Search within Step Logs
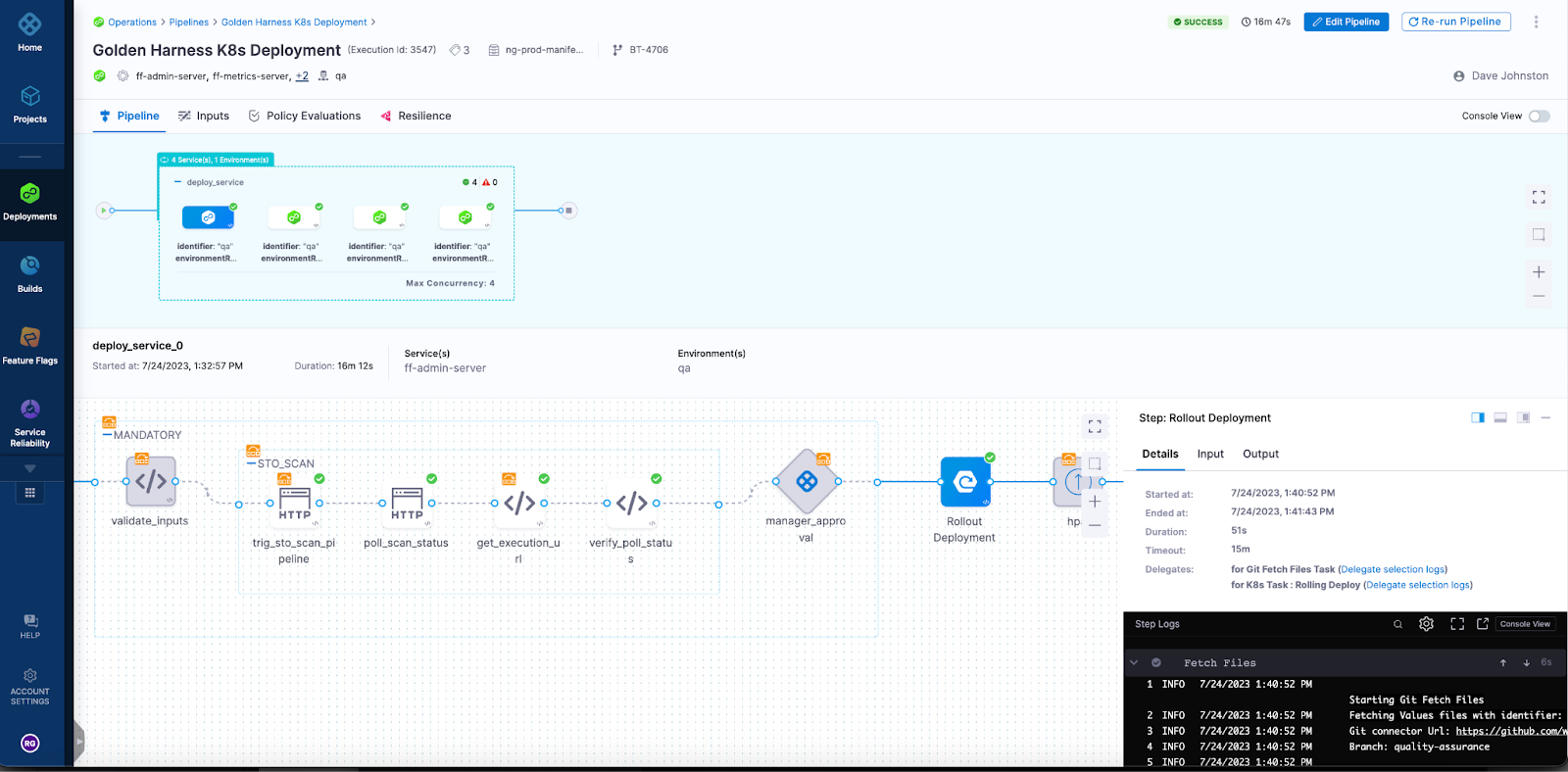Screen dimensions: 1568x772 1397,624
